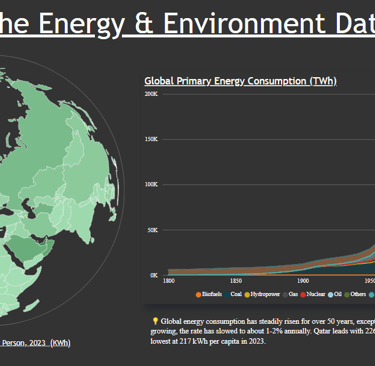Image resolution: width=375 pixels, height=366 pixels.
Task: Click the Hydropower yellow legend dot
Action: click(x=247, y=295)
